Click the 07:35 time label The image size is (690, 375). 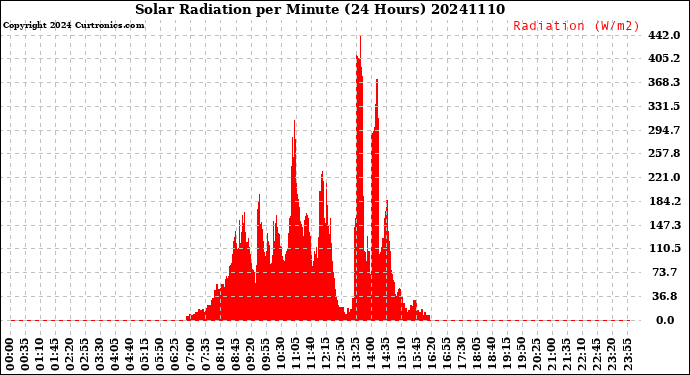click(x=206, y=355)
